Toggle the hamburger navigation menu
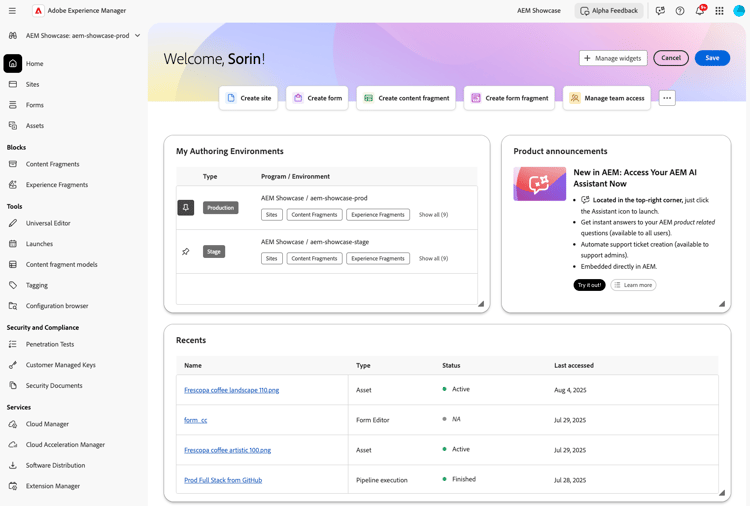This screenshot has height=506, width=750. pyautogui.click(x=12, y=11)
